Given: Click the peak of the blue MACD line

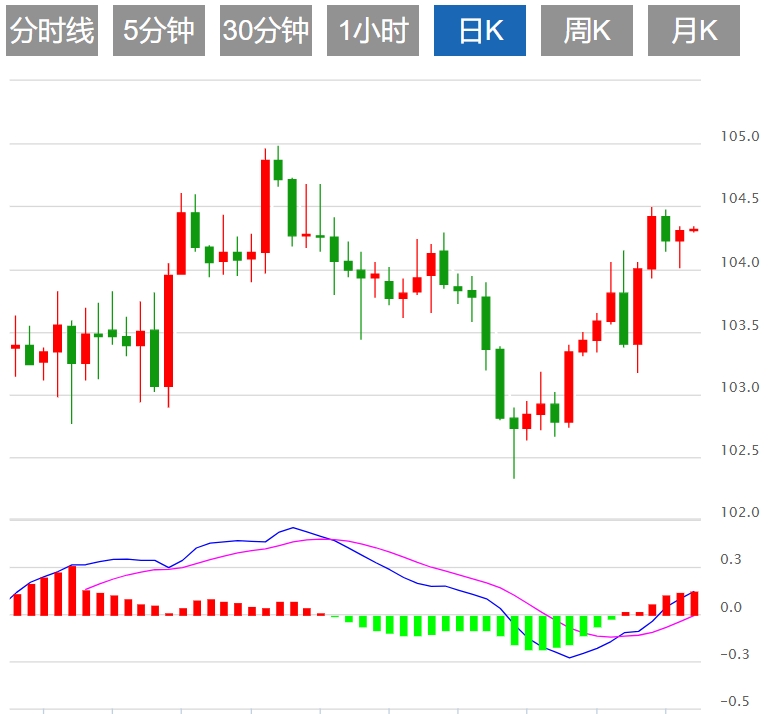Looking at the screenshot, I should 292,528.
